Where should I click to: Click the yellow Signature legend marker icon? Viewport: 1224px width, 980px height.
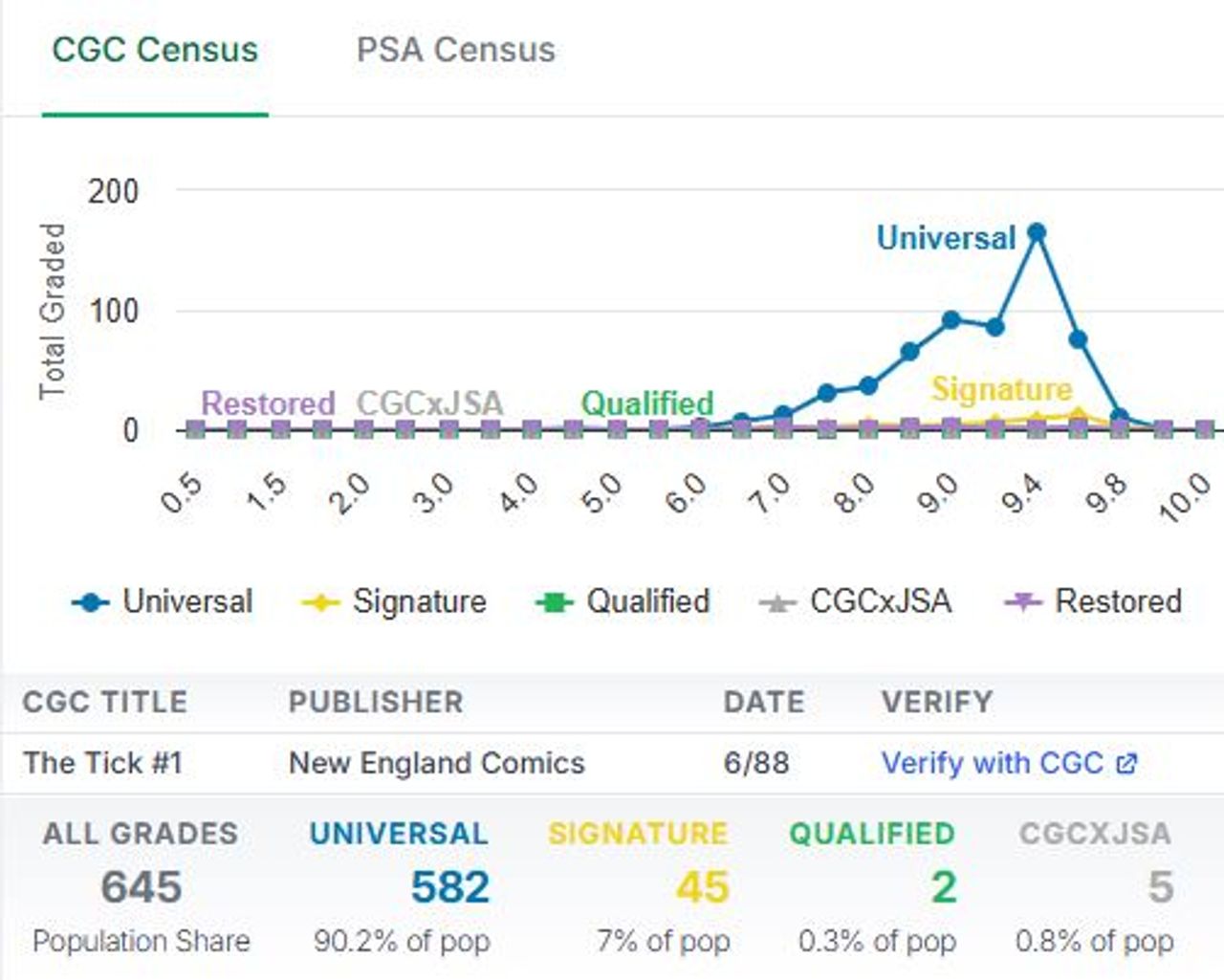point(320,602)
